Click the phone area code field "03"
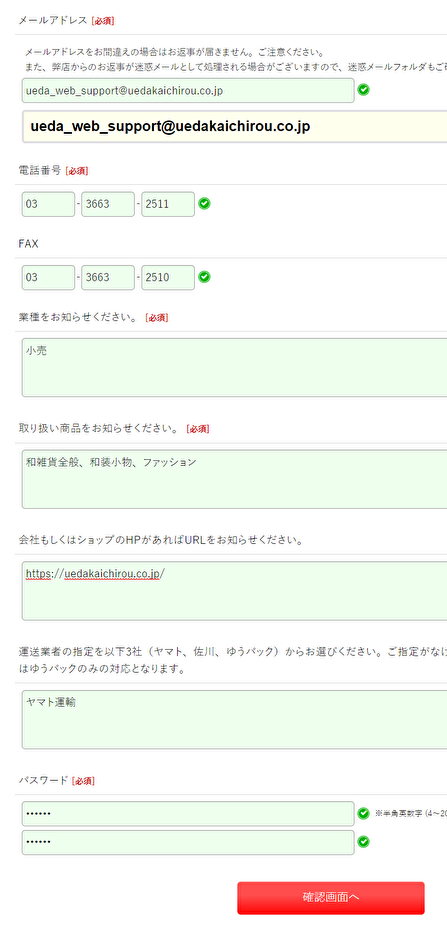 point(48,204)
